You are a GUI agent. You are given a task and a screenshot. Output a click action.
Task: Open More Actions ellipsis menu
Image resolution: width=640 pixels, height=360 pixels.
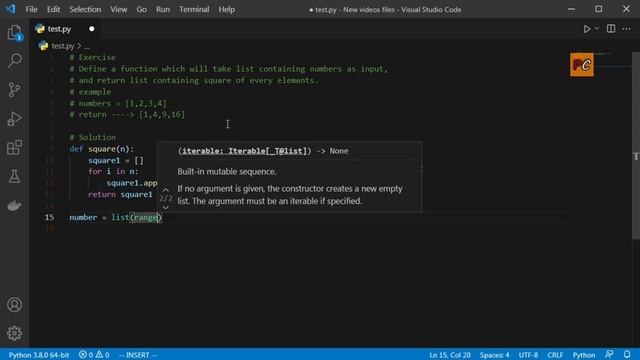point(627,29)
